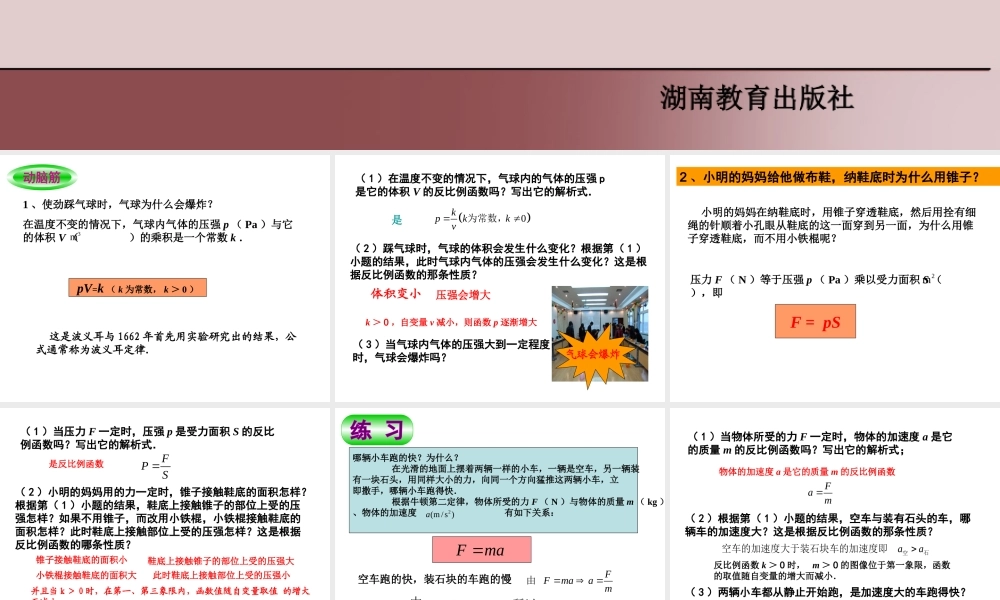Open the slide thumbnail with the F = pS box
Screen dimensions: 1000x600
835,278
